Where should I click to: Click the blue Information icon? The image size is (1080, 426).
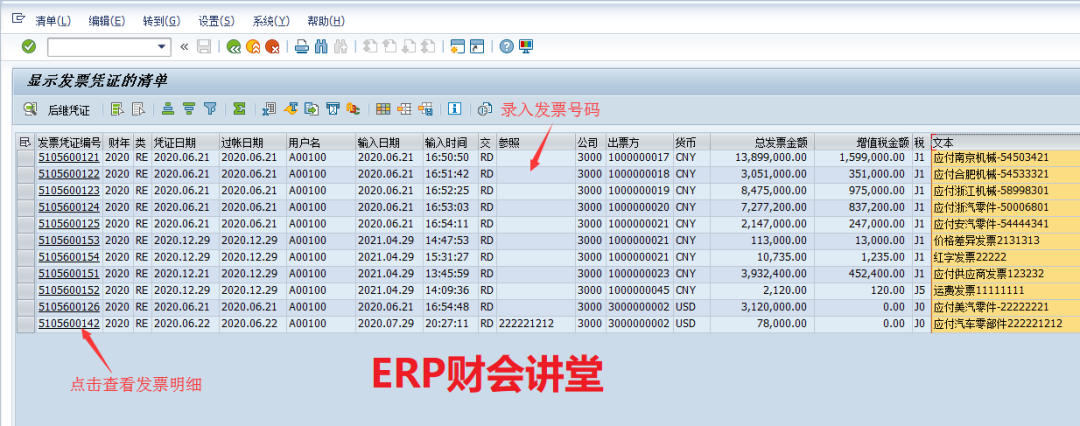(454, 109)
